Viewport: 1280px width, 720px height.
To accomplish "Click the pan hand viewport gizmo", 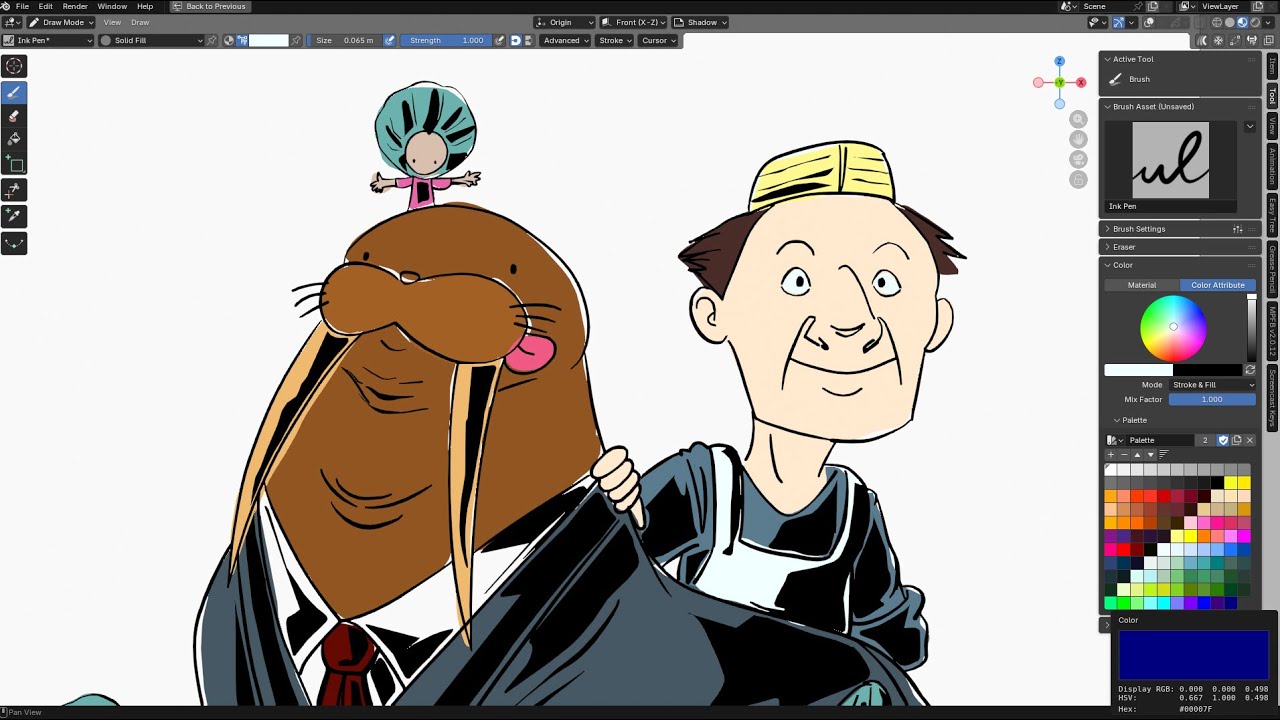I will 1078,139.
